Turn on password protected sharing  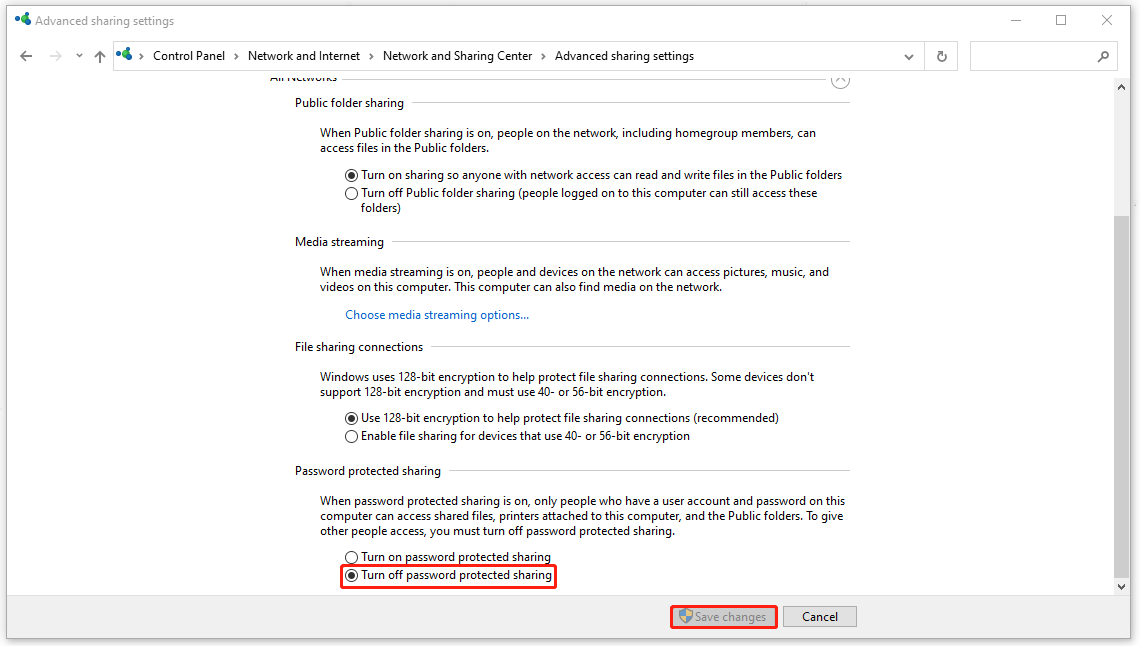click(x=352, y=557)
